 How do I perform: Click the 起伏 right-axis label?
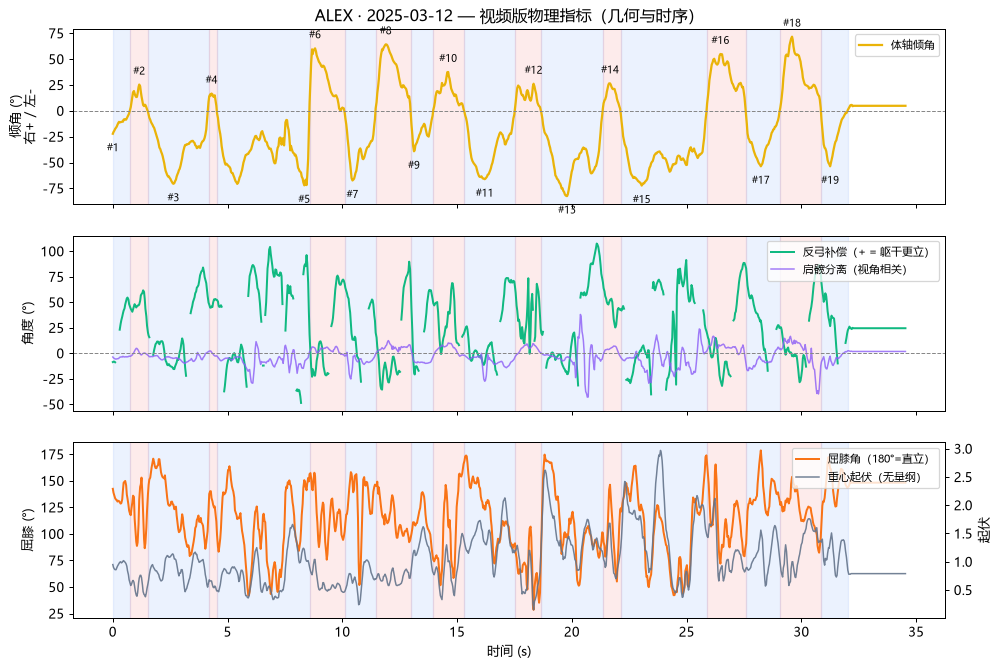point(984,530)
